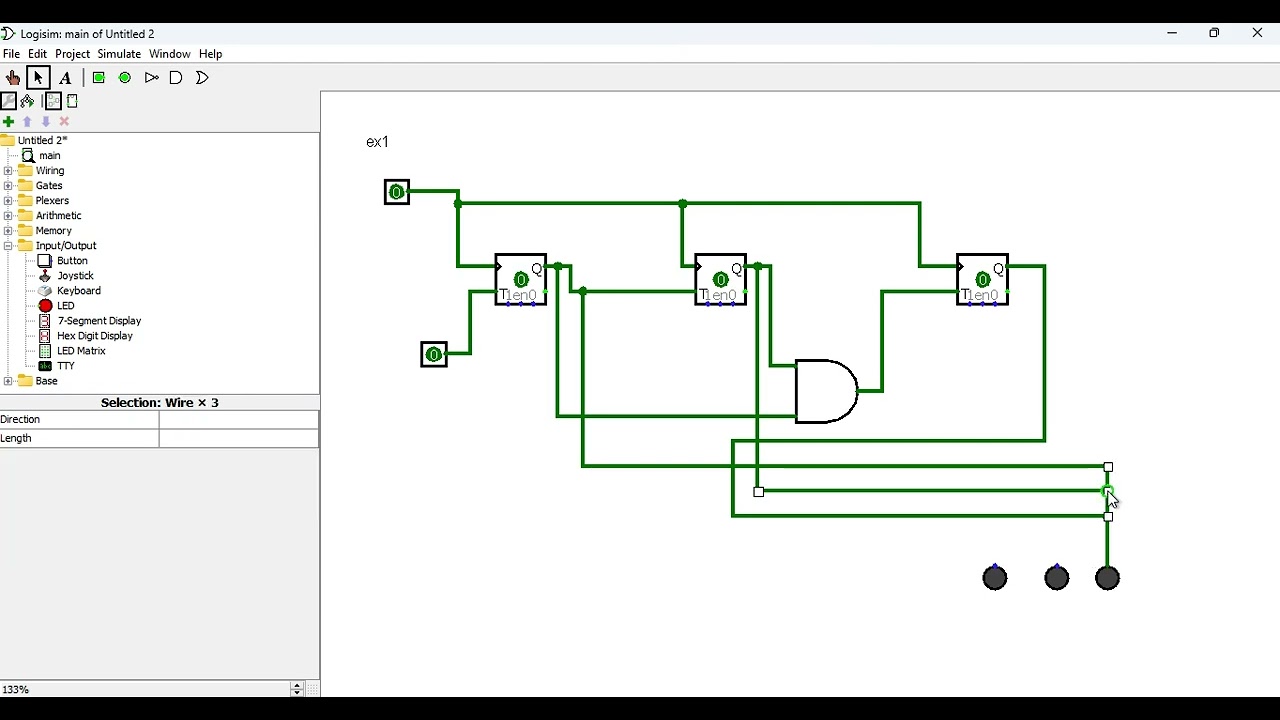Pick the NOT gate tool
This screenshot has height=720, width=1280.
click(151, 78)
